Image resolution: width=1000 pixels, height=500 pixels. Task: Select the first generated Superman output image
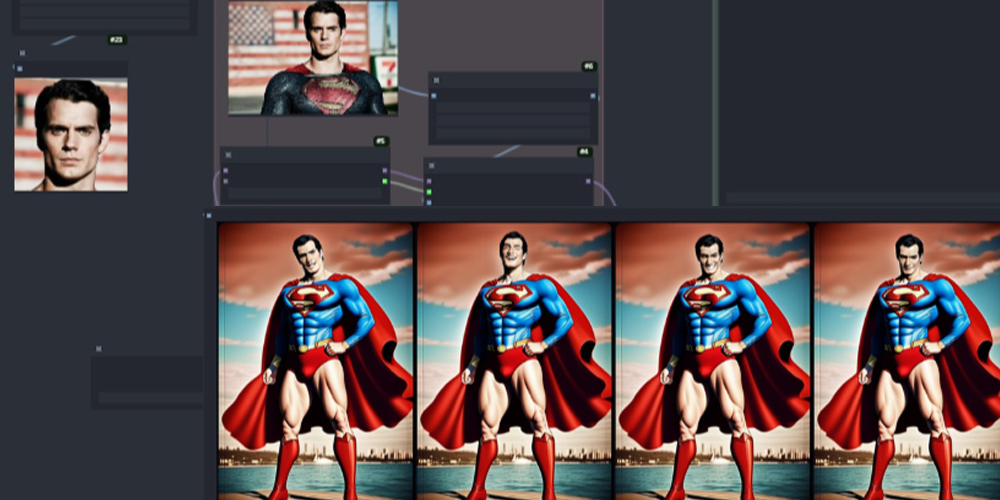pyautogui.click(x=316, y=361)
